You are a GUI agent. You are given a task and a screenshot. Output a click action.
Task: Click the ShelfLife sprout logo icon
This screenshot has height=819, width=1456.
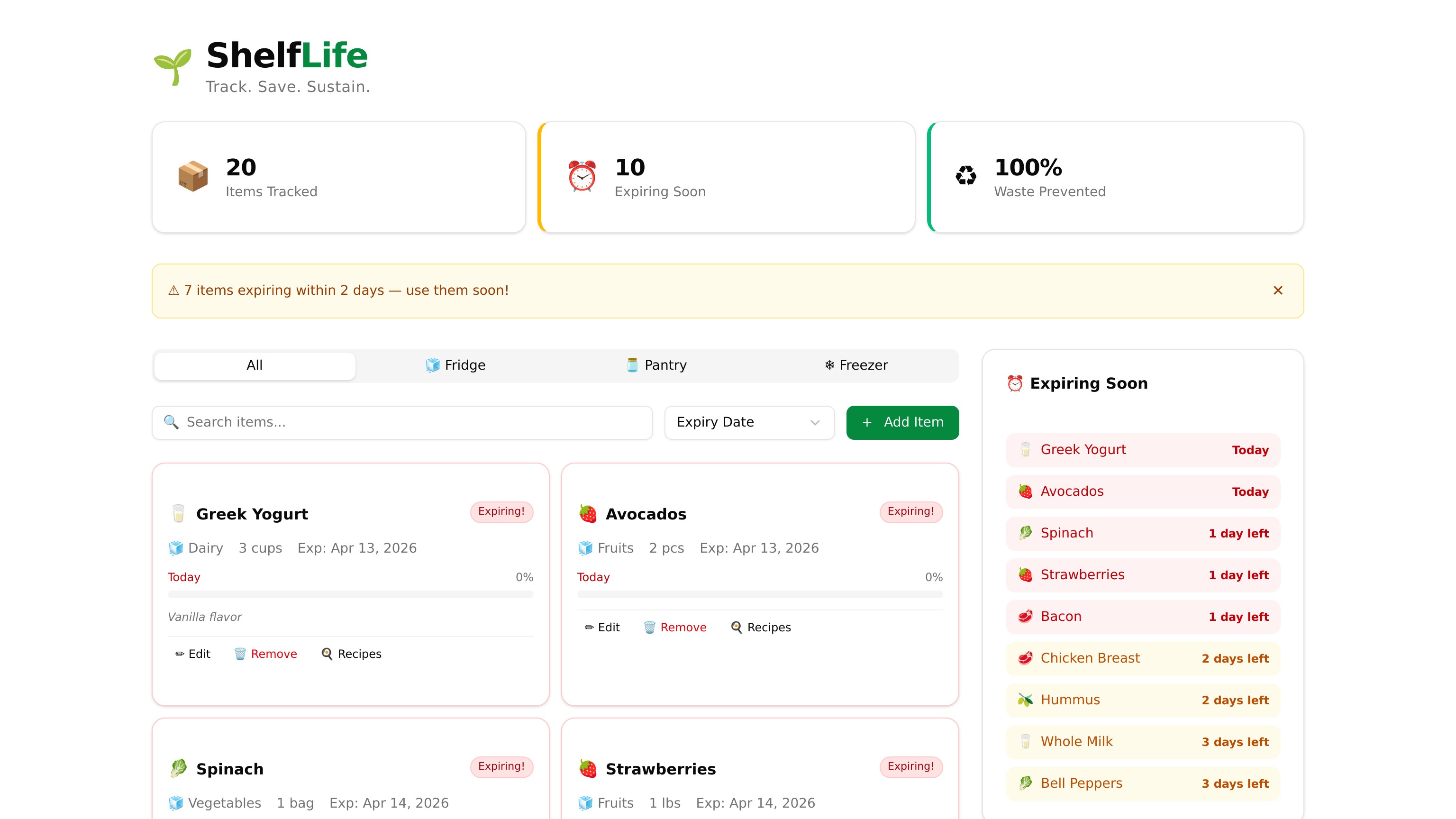(x=173, y=66)
